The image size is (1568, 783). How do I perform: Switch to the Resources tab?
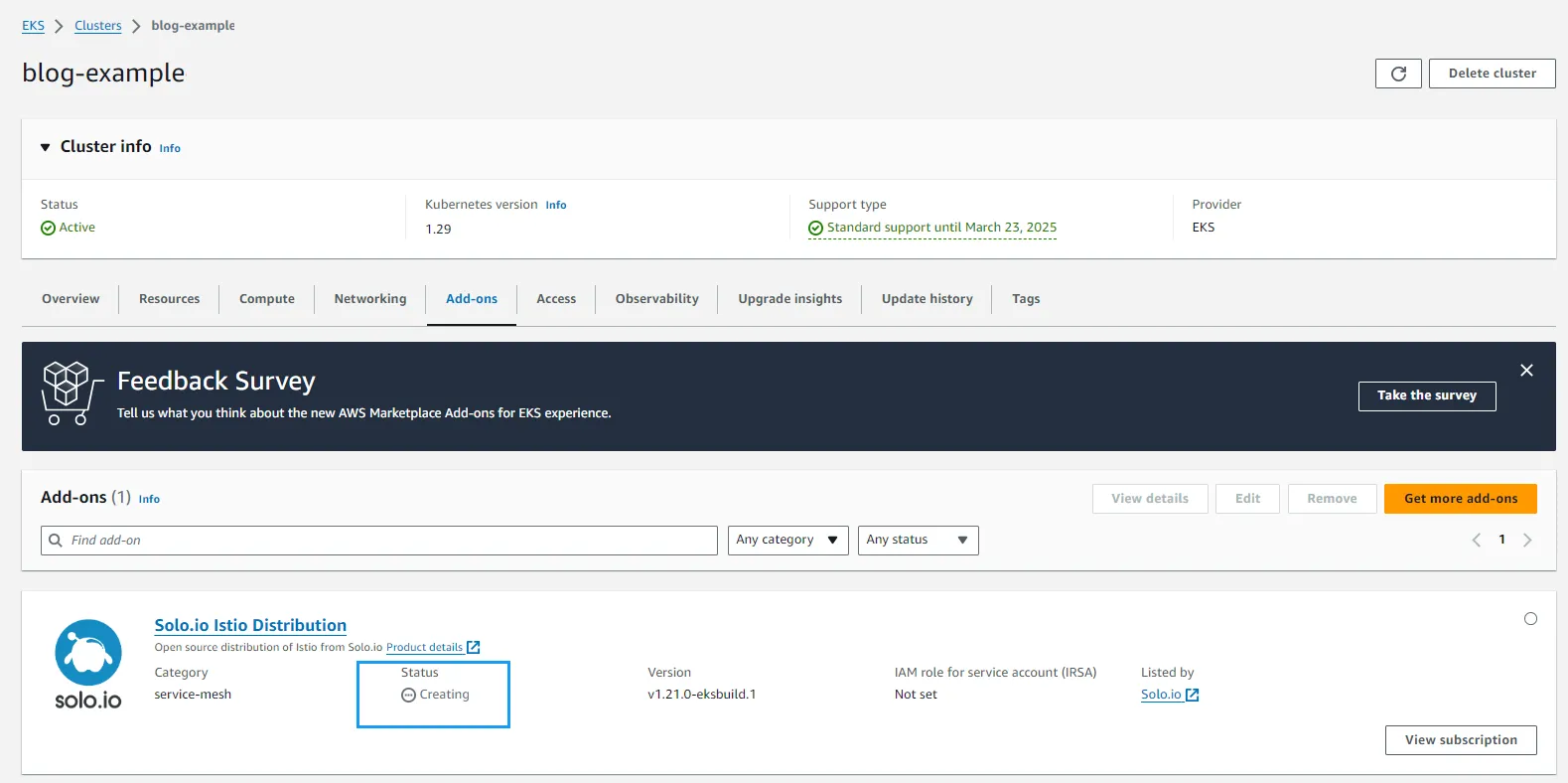tap(169, 299)
